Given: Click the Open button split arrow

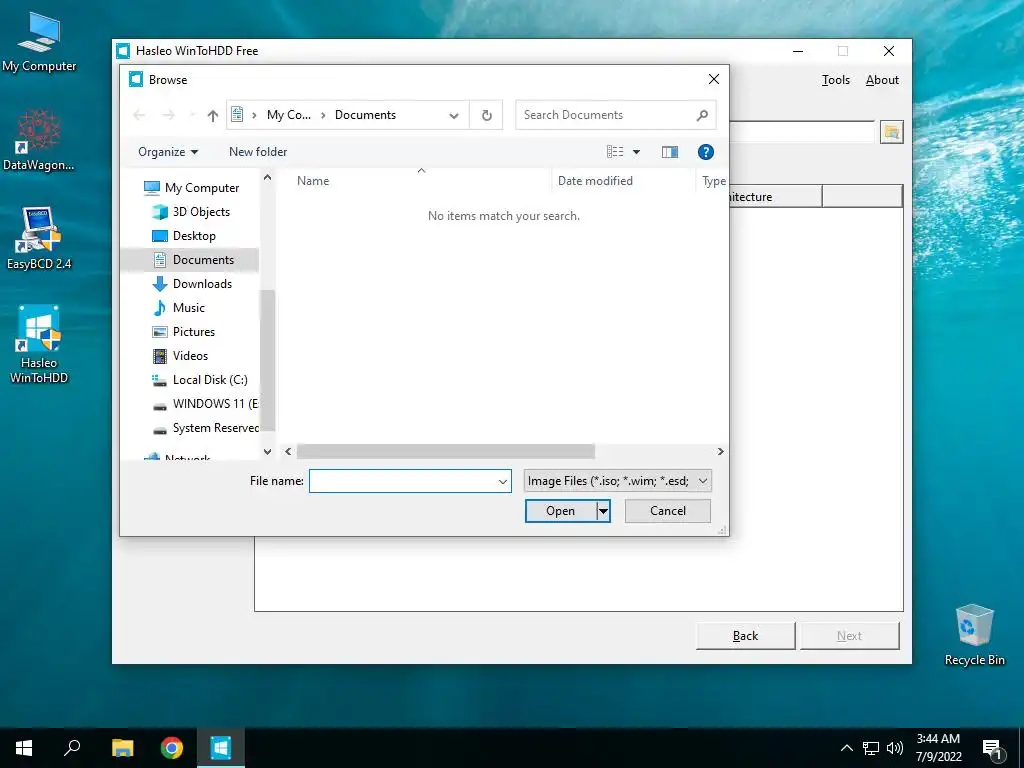Looking at the screenshot, I should [x=603, y=511].
